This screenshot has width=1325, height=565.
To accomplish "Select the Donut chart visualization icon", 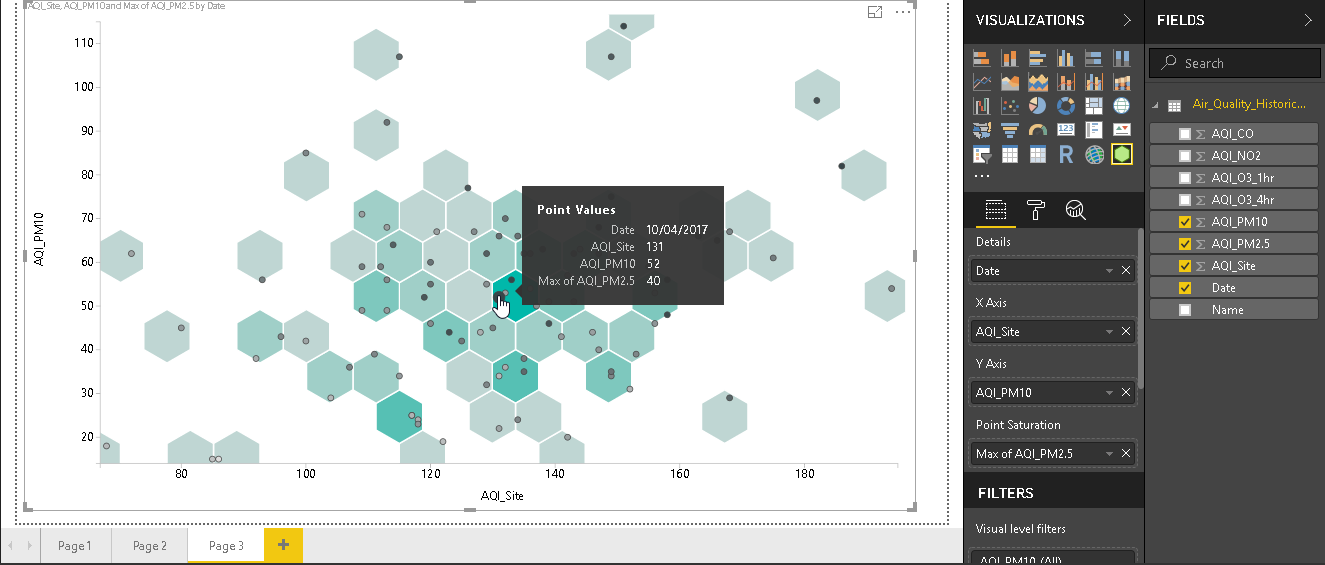I will click(x=1065, y=106).
